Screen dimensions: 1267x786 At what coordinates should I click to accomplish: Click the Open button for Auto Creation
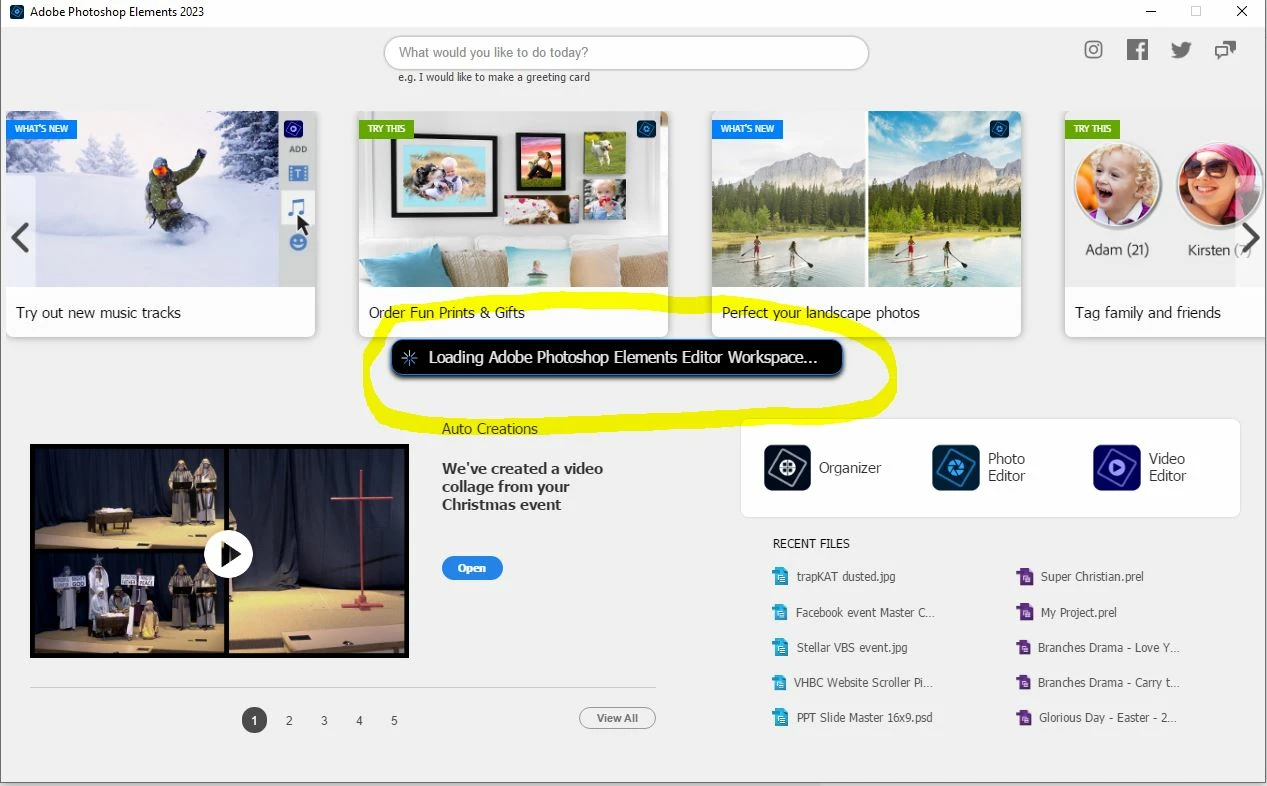point(472,568)
